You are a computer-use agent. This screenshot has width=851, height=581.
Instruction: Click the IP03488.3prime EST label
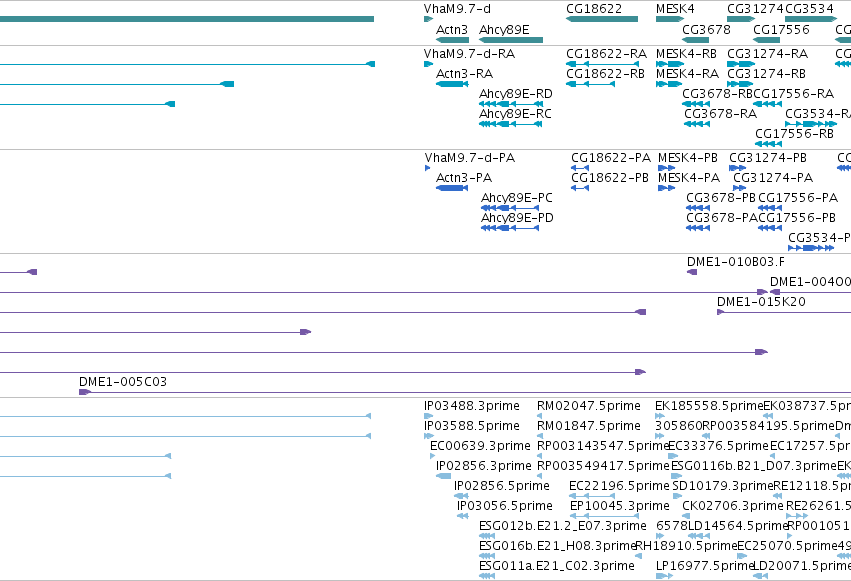pyautogui.click(x=472, y=406)
